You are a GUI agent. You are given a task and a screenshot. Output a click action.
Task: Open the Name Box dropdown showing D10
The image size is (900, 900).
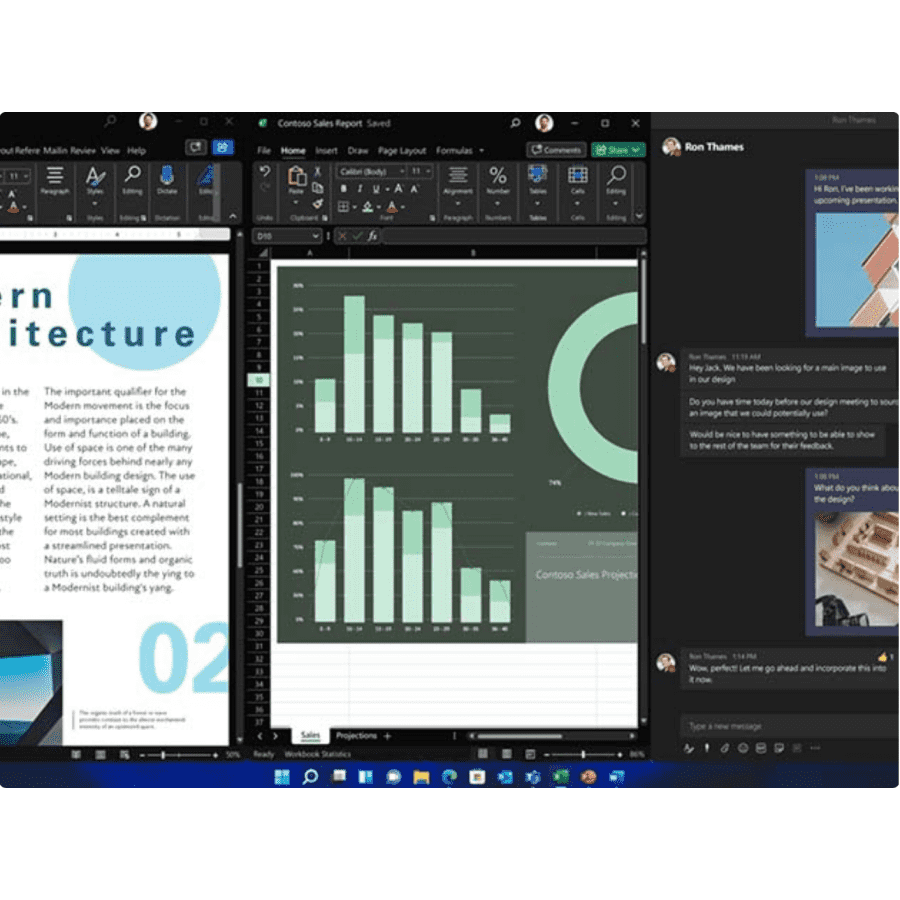pos(315,235)
